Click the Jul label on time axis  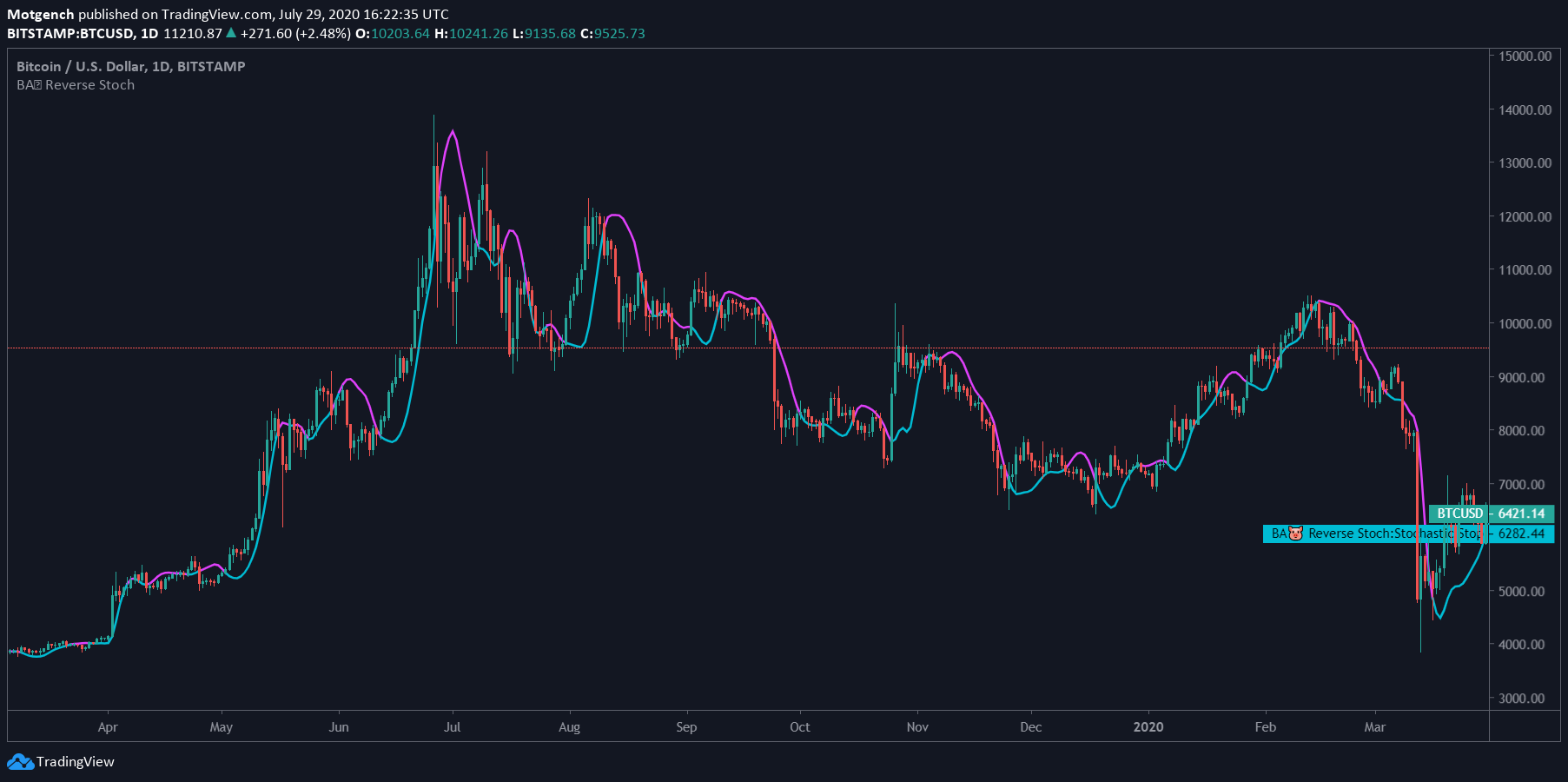453,727
